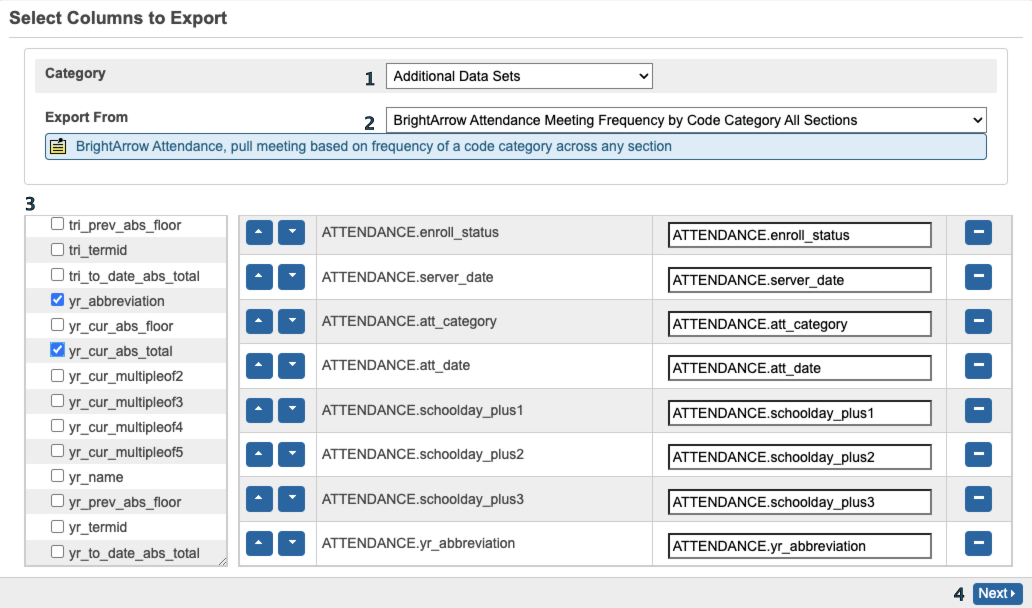Check the yr_cur_multipleof5 checkbox
This screenshot has height=608, width=1032.
coord(57,451)
